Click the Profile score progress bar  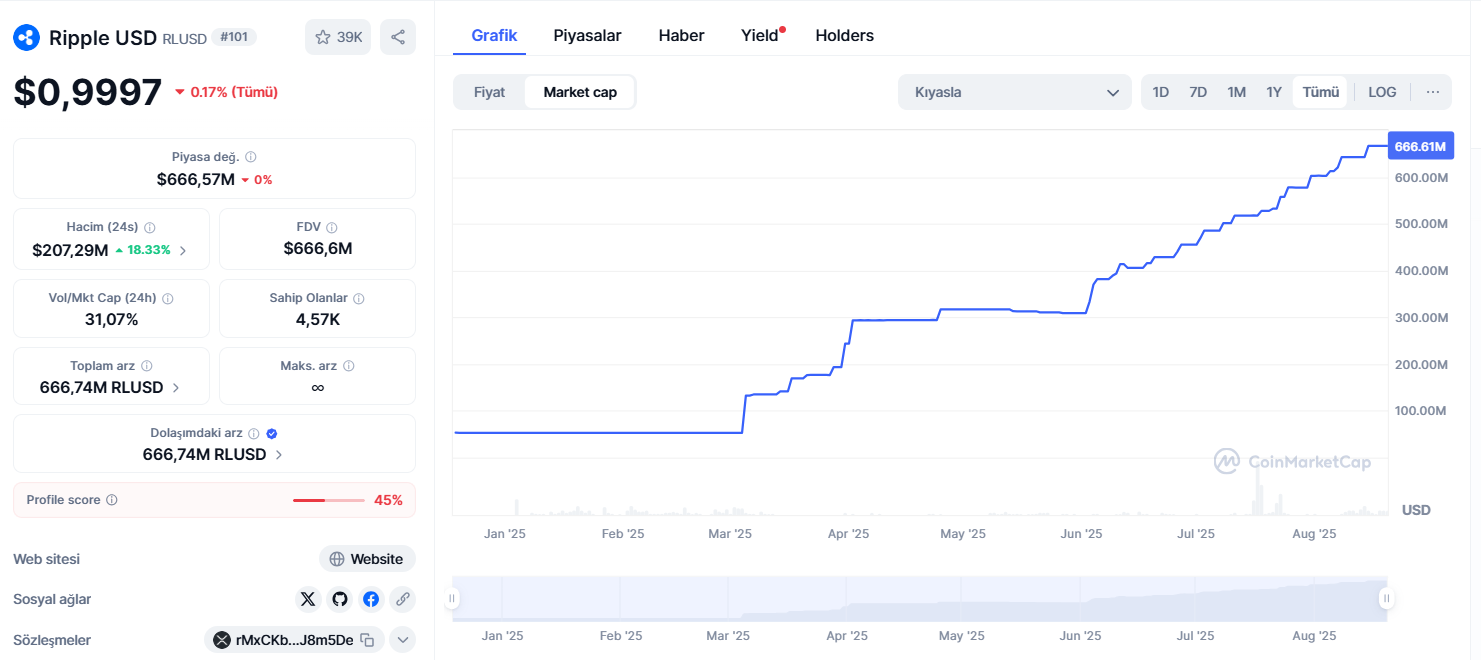(x=328, y=500)
